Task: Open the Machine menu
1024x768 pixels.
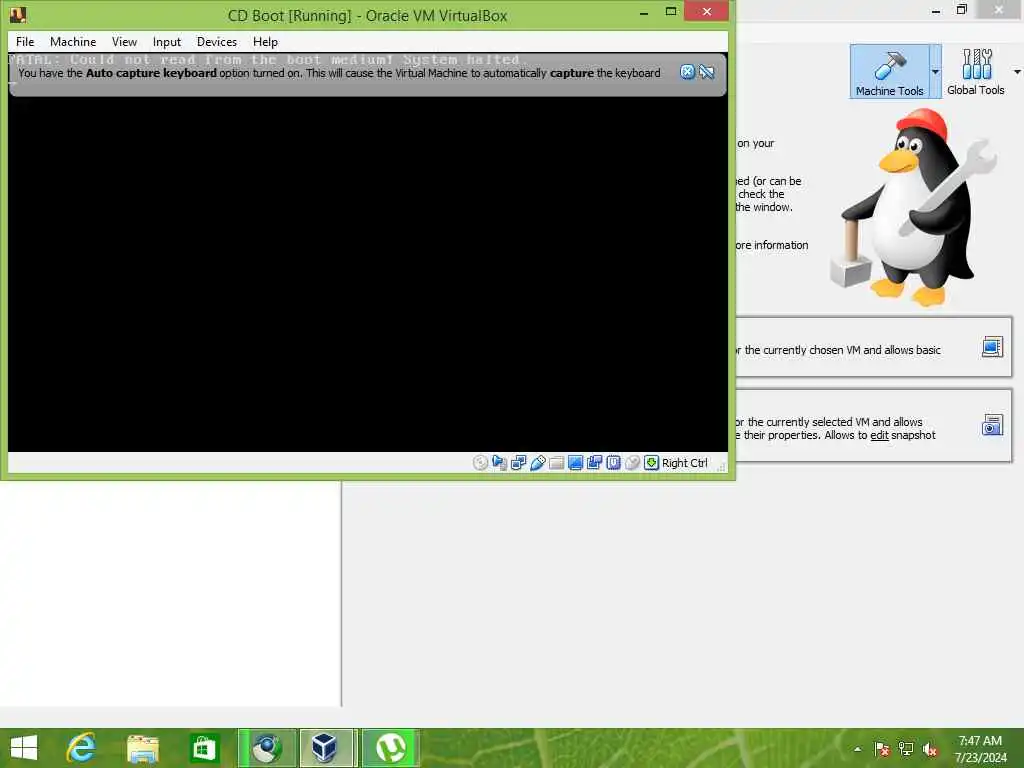Action: 73,42
